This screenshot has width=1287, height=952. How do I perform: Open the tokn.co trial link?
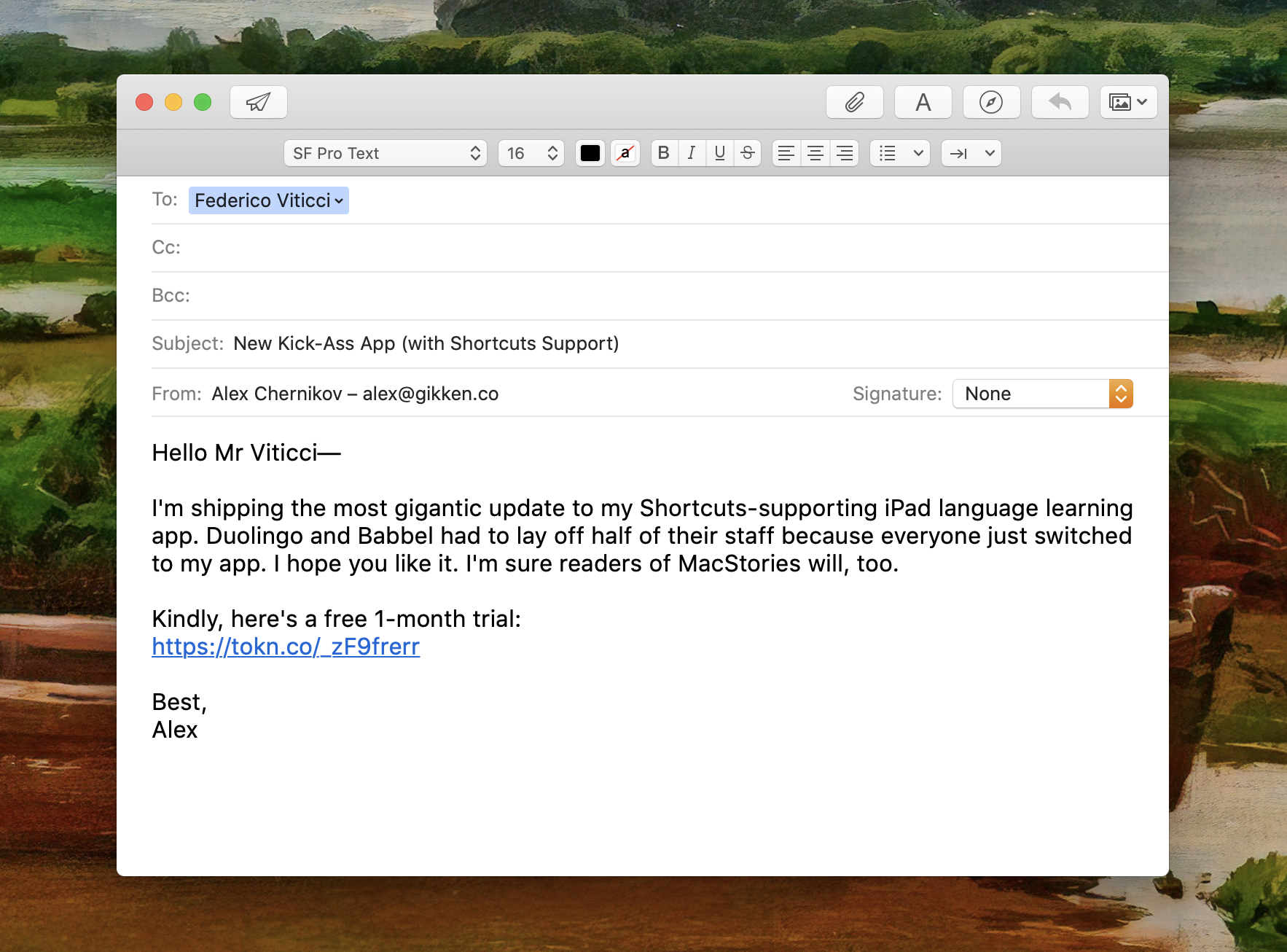tap(286, 647)
